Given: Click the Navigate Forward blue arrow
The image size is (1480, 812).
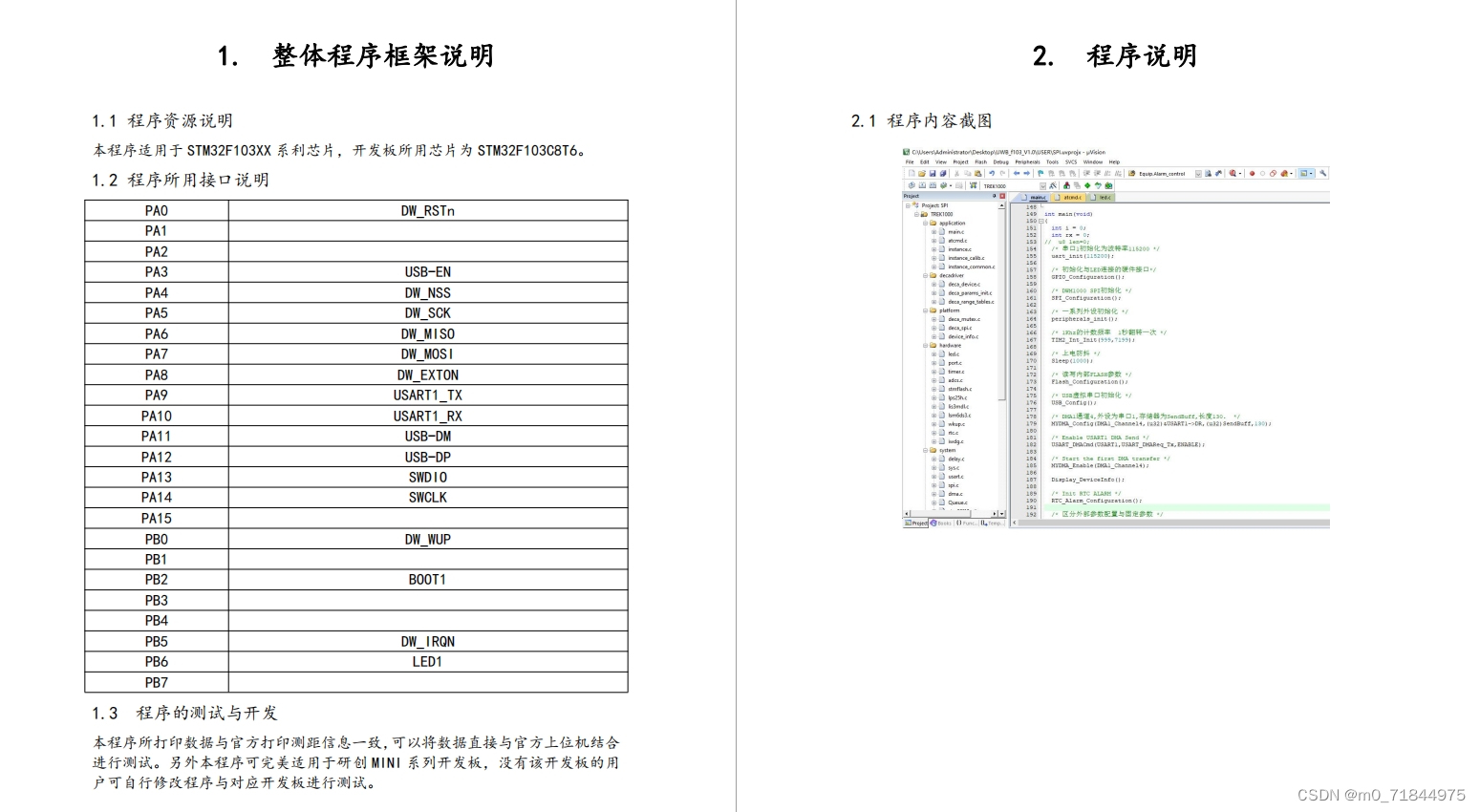Looking at the screenshot, I should [x=1027, y=174].
